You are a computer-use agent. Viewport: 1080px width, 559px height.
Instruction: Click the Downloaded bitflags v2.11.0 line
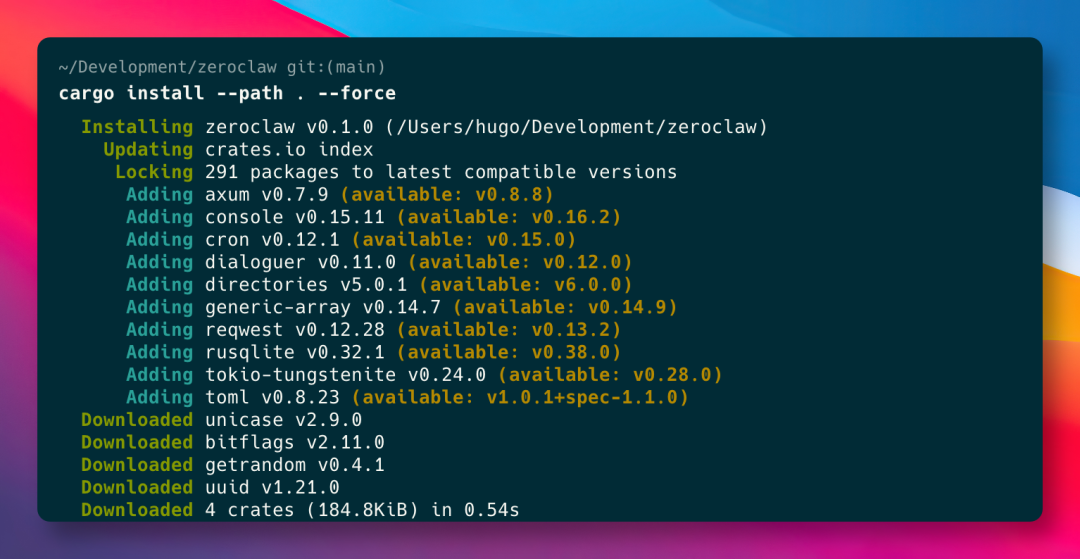pos(233,443)
